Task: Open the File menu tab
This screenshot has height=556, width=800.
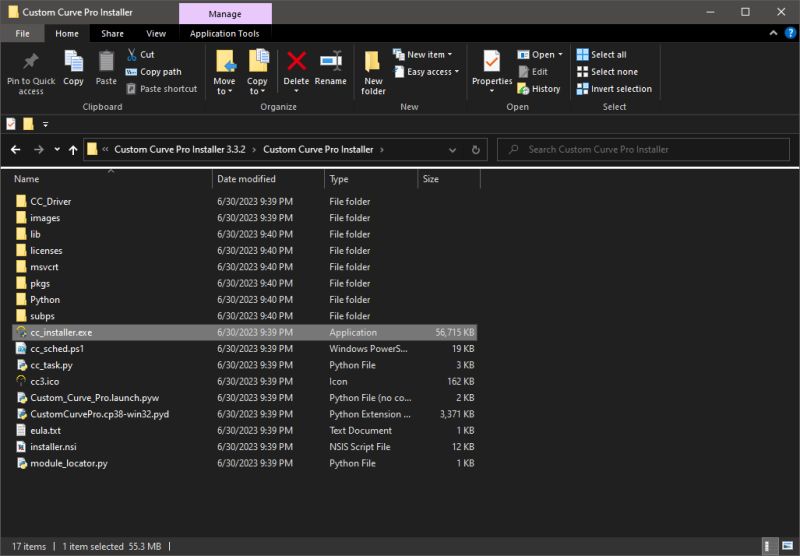Action: [22, 34]
